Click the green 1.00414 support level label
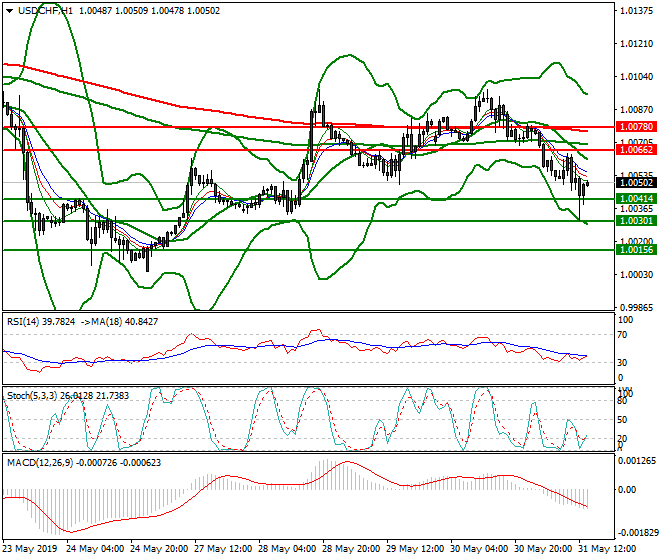 (636, 199)
